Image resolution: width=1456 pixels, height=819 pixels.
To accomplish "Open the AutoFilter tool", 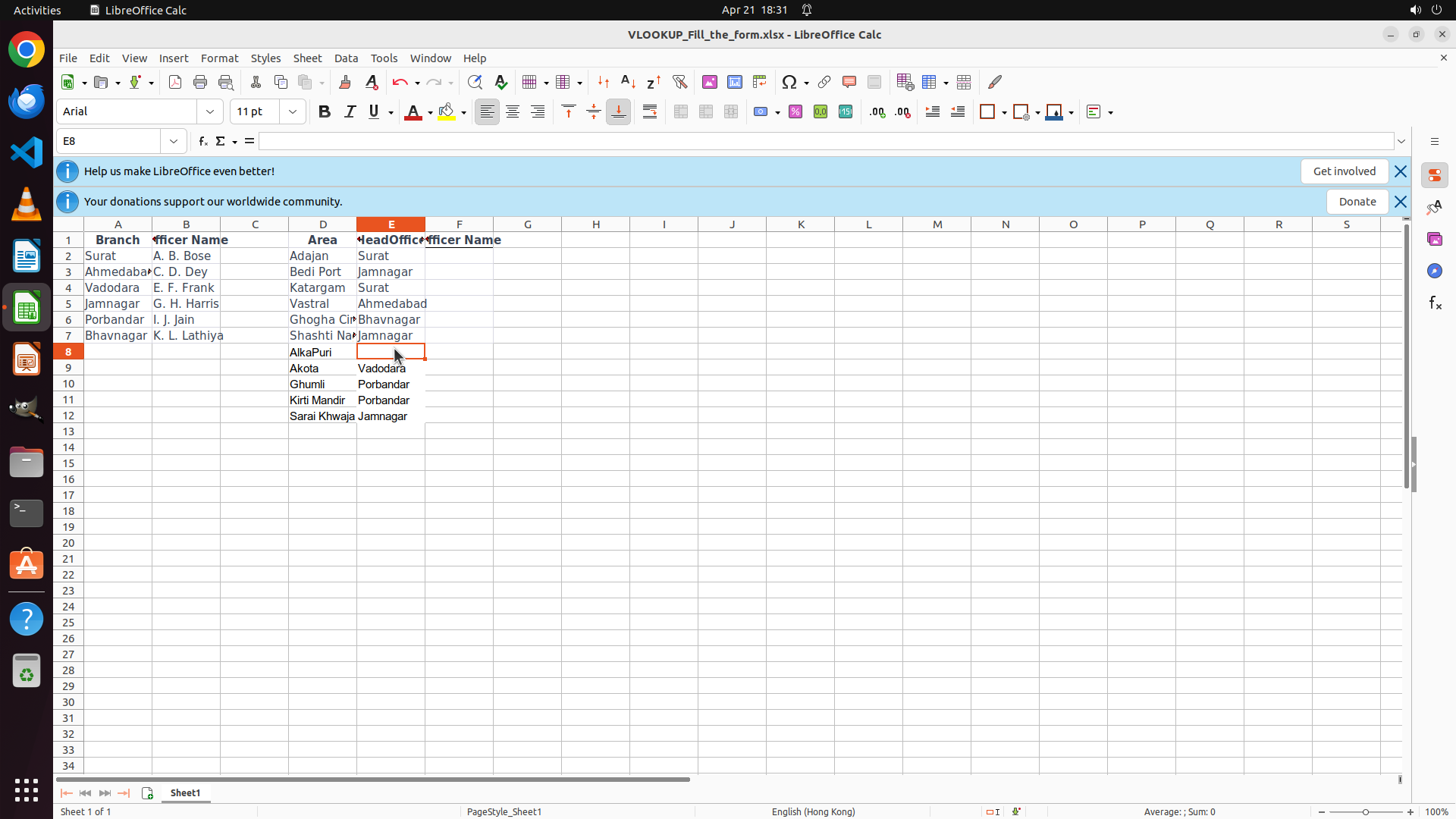I will [x=679, y=82].
